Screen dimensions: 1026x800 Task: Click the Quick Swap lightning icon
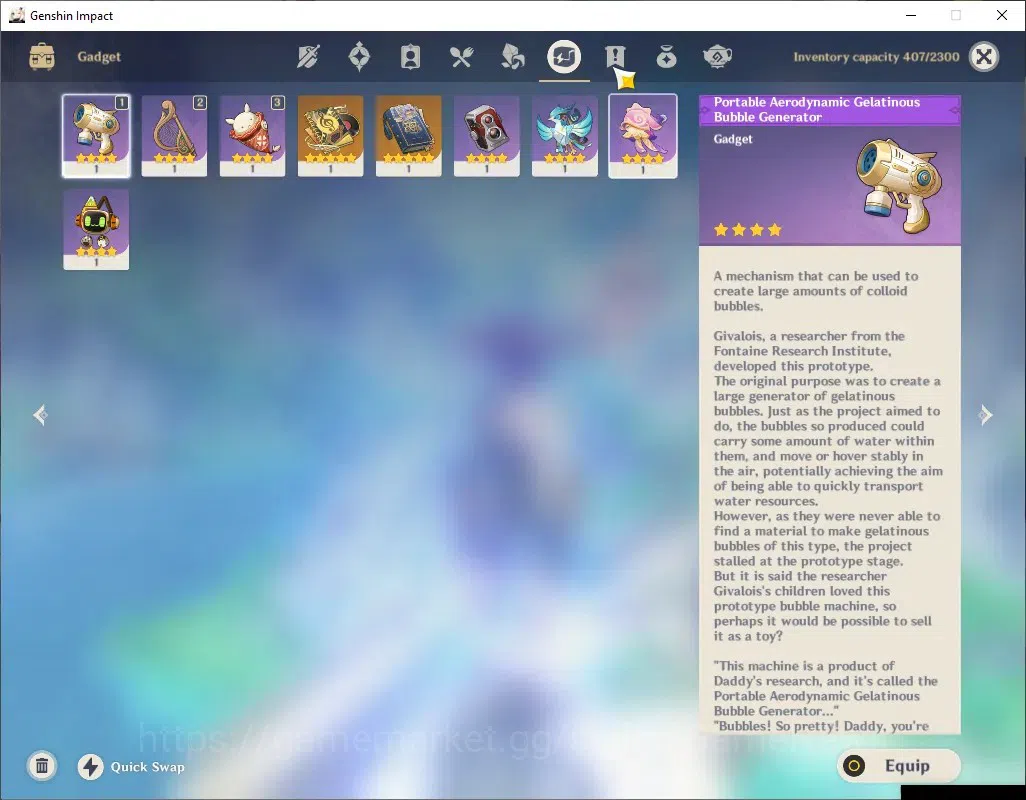coord(90,767)
